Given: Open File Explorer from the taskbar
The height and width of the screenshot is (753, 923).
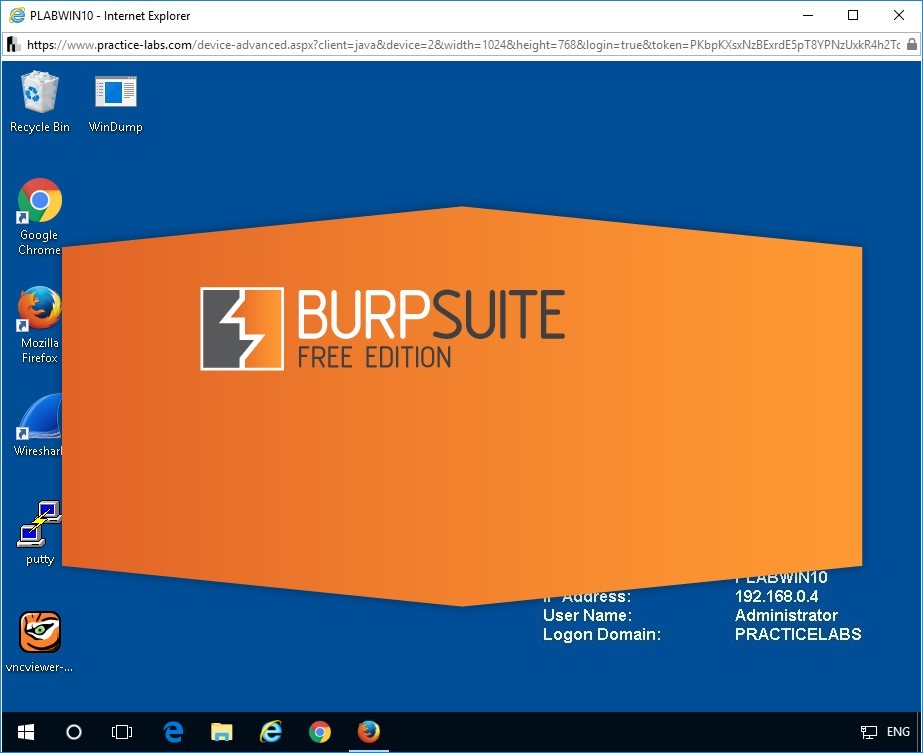Looking at the screenshot, I should 222,732.
